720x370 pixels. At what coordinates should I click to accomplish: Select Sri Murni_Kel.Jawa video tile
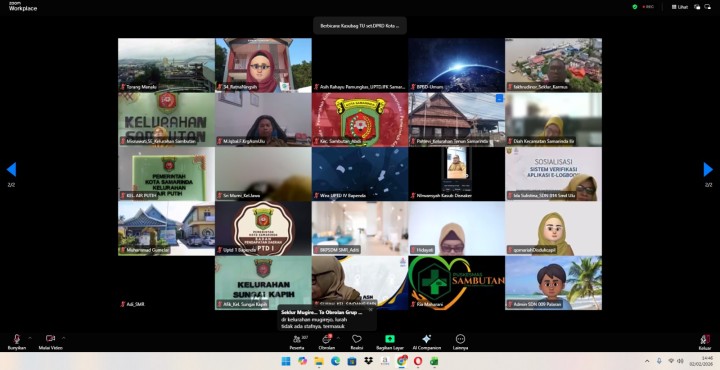point(263,174)
